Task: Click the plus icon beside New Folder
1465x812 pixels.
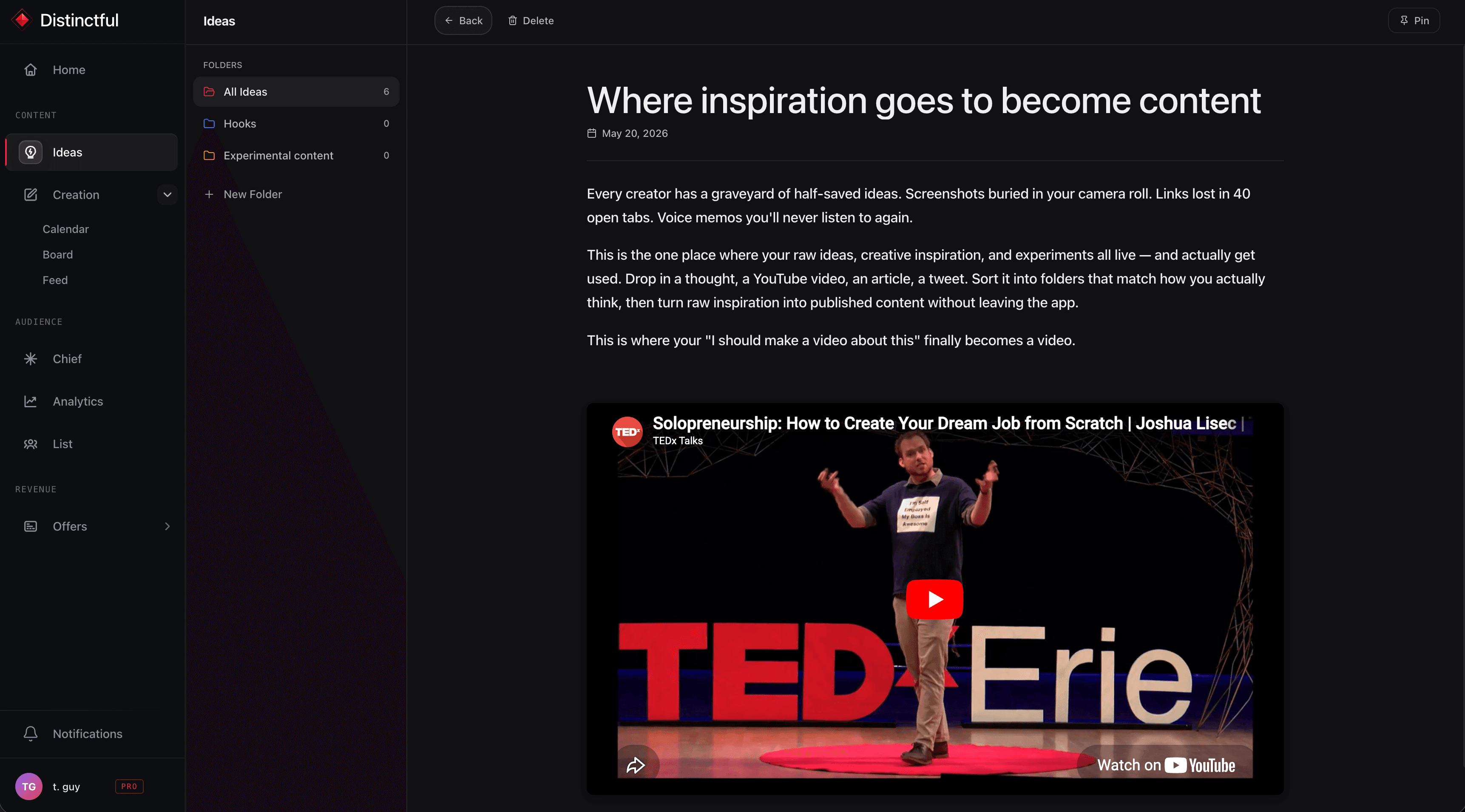Action: pos(209,194)
